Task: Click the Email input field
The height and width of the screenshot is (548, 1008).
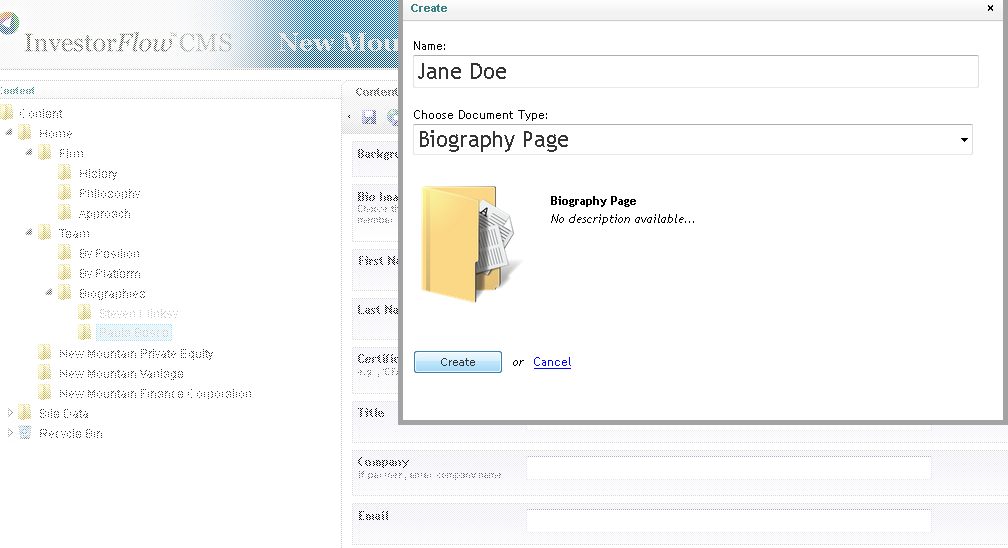Action: pyautogui.click(x=728, y=520)
